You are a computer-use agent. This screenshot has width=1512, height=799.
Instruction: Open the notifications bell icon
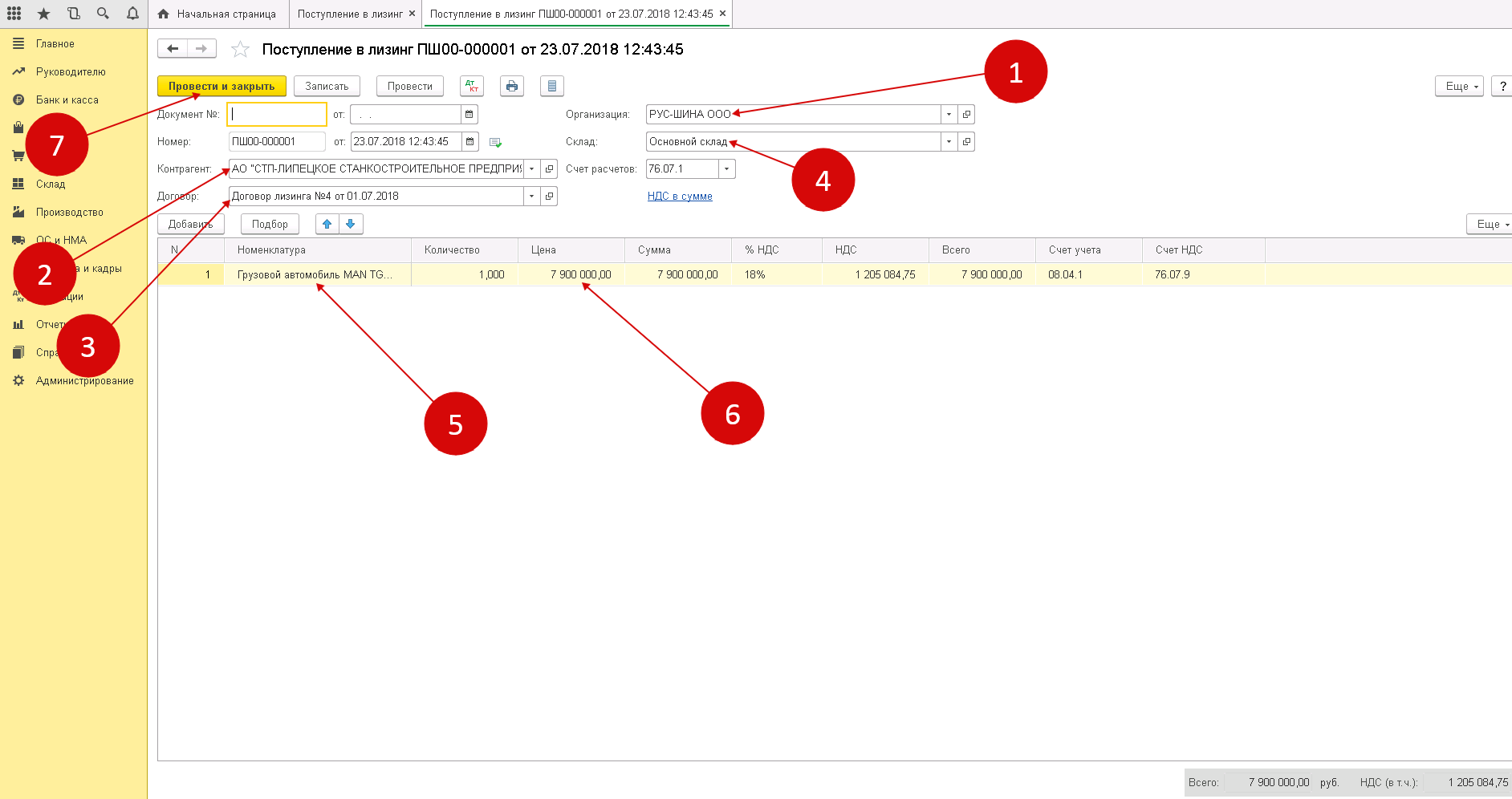(x=132, y=14)
